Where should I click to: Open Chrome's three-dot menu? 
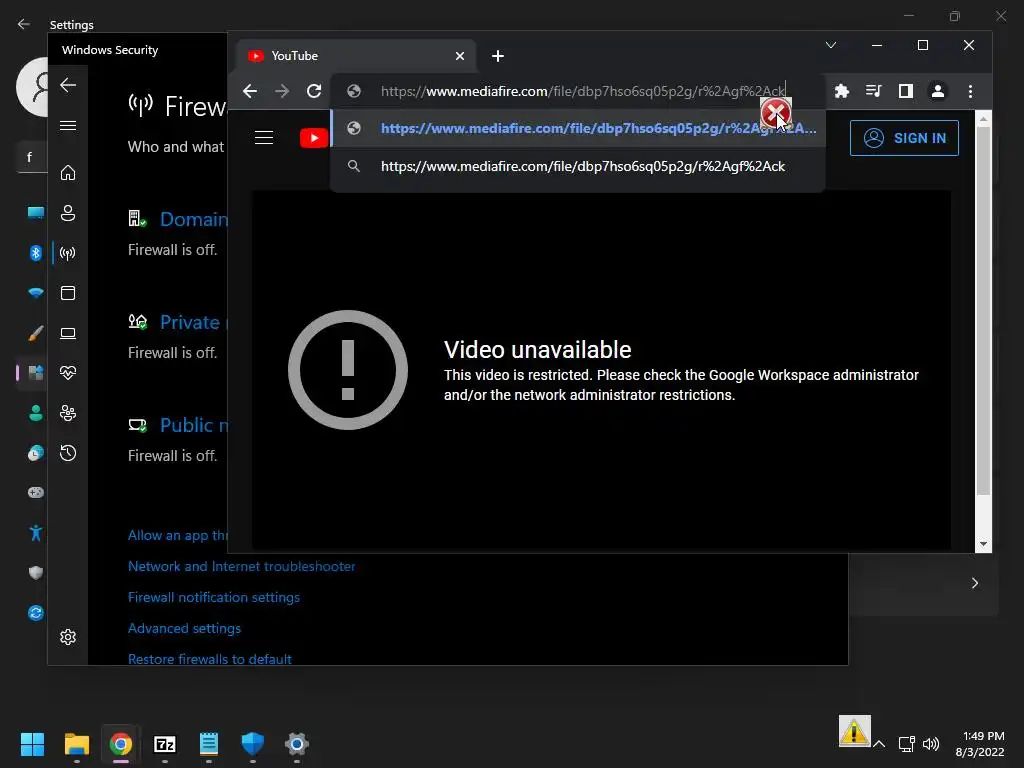pyautogui.click(x=970, y=91)
